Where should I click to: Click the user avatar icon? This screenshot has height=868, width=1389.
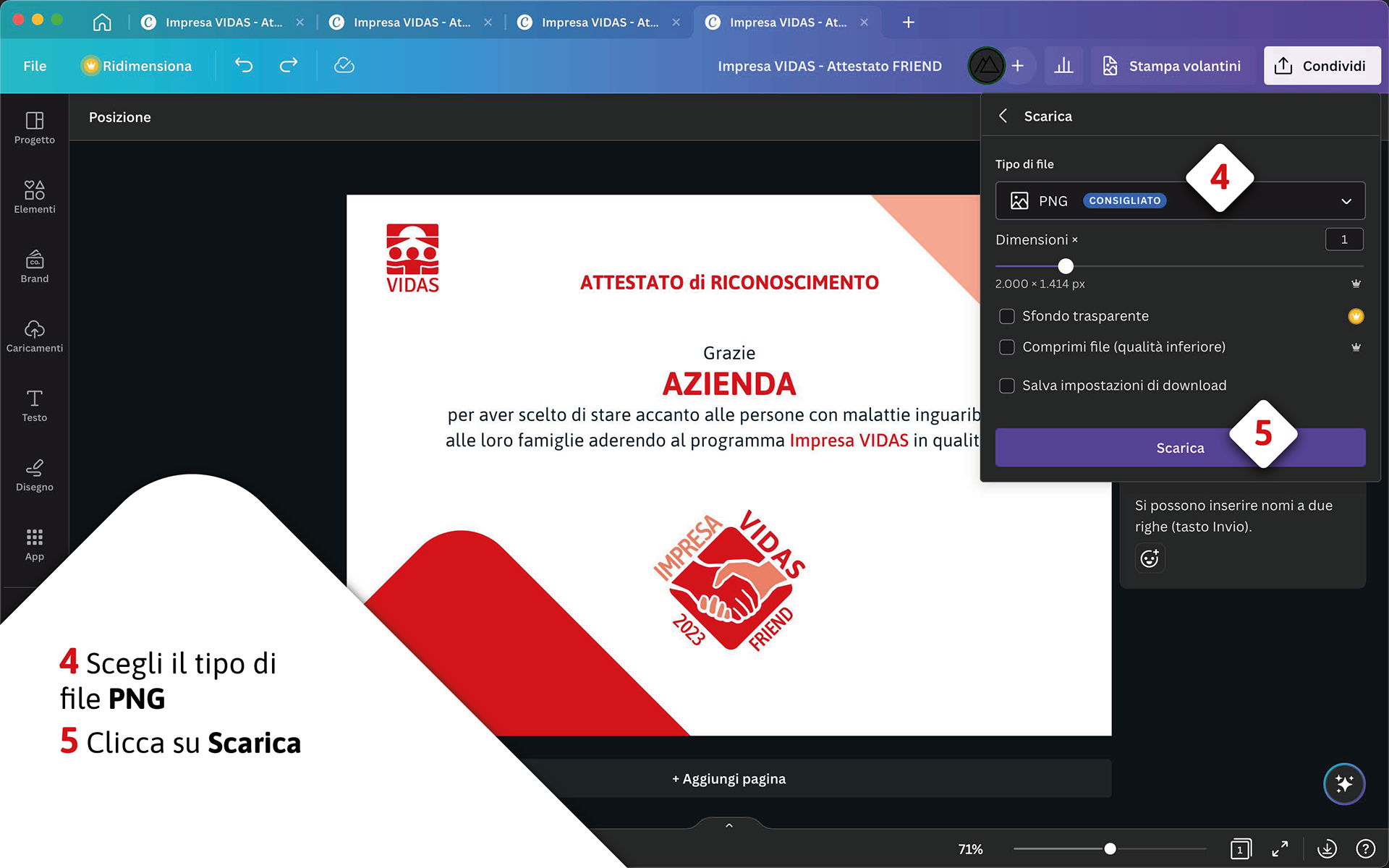[986, 66]
